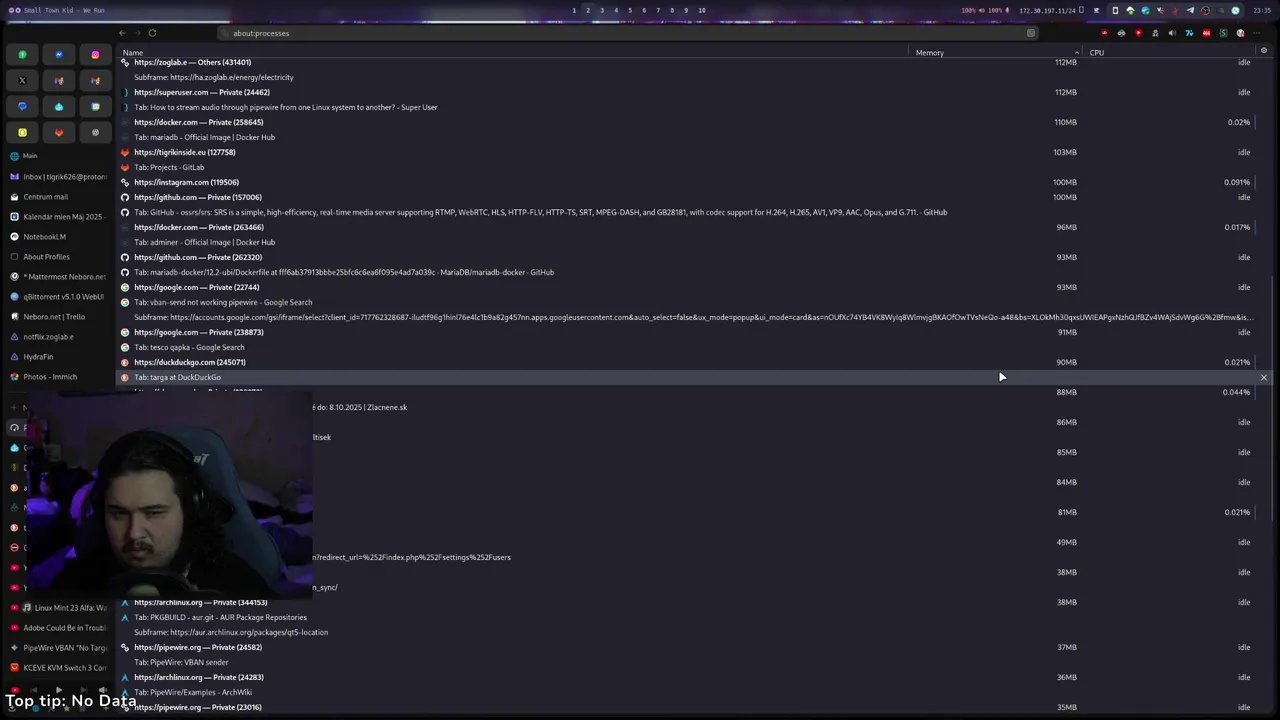Select the https://zoglab.e — Others (431401) process
The height and width of the screenshot is (720, 1280).
click(x=693, y=62)
